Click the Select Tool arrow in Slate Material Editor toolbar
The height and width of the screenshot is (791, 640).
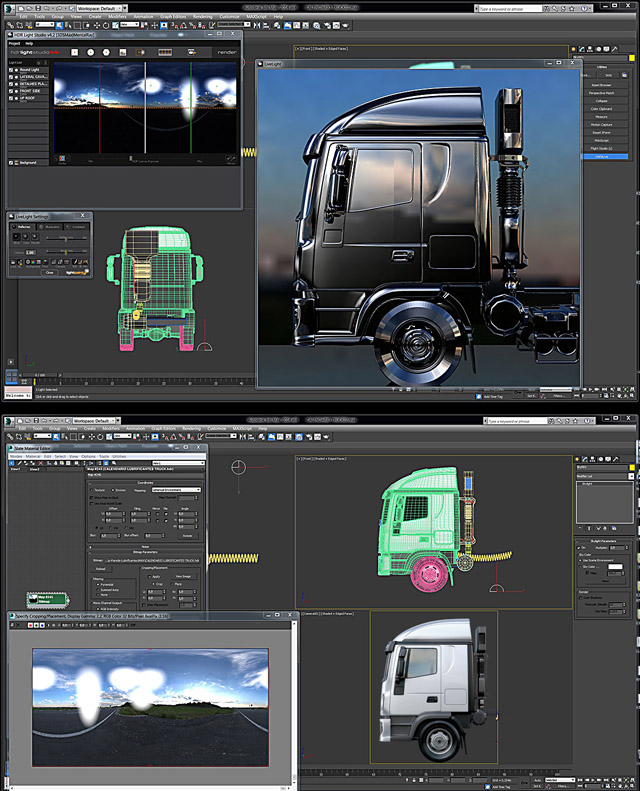point(12,463)
